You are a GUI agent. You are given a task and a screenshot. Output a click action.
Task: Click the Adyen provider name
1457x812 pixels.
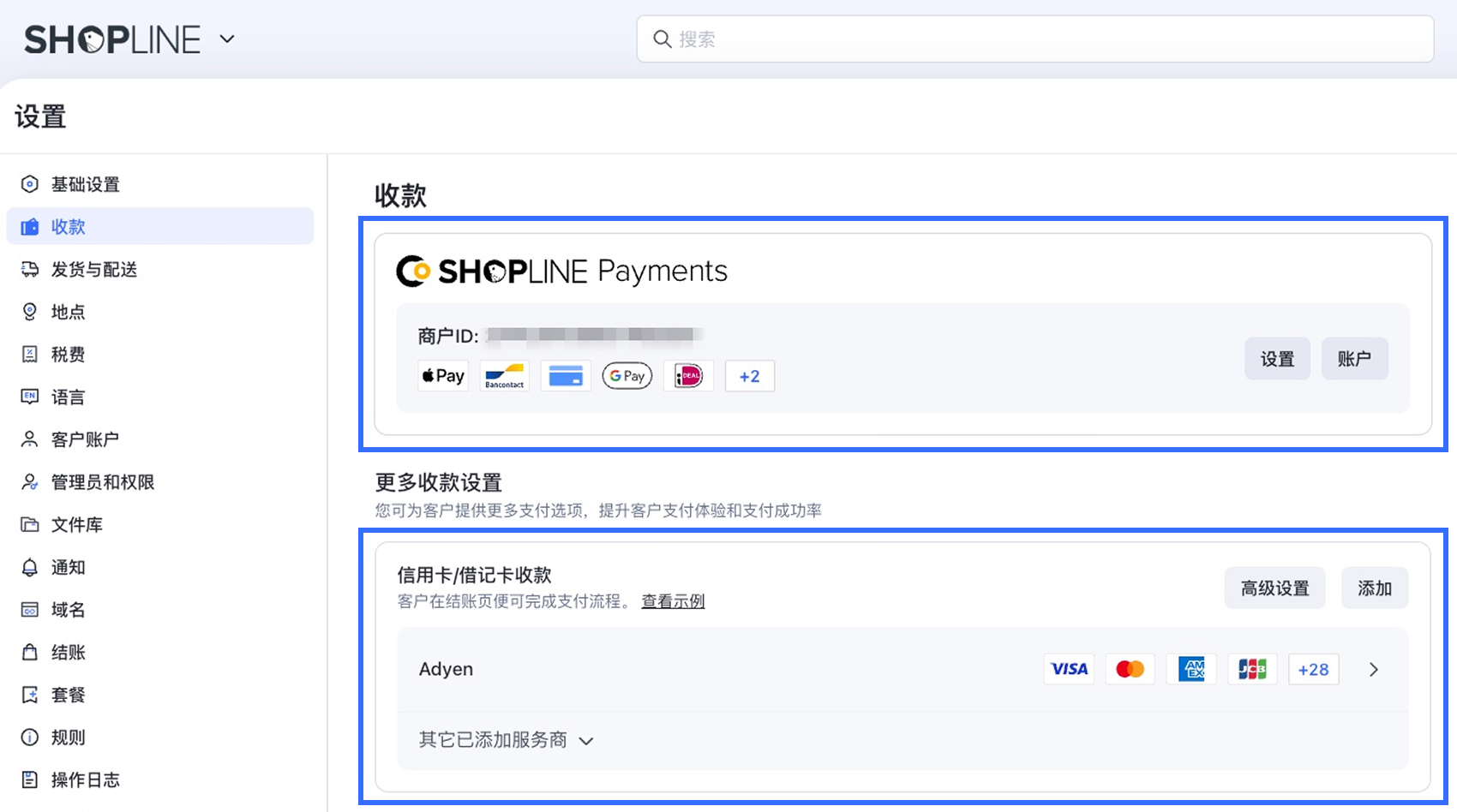[x=446, y=669]
